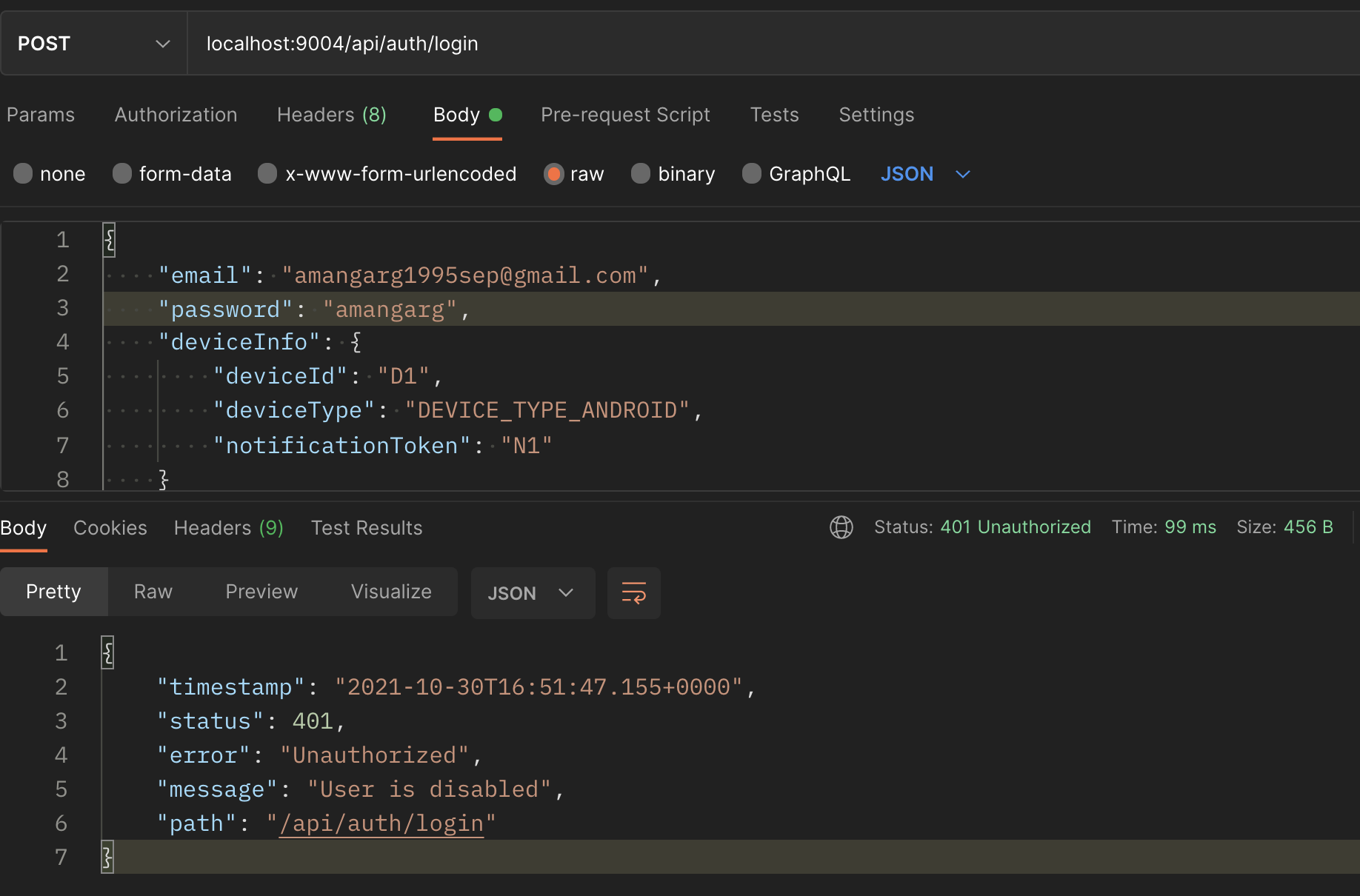Switch to the Authorization tab

click(176, 115)
